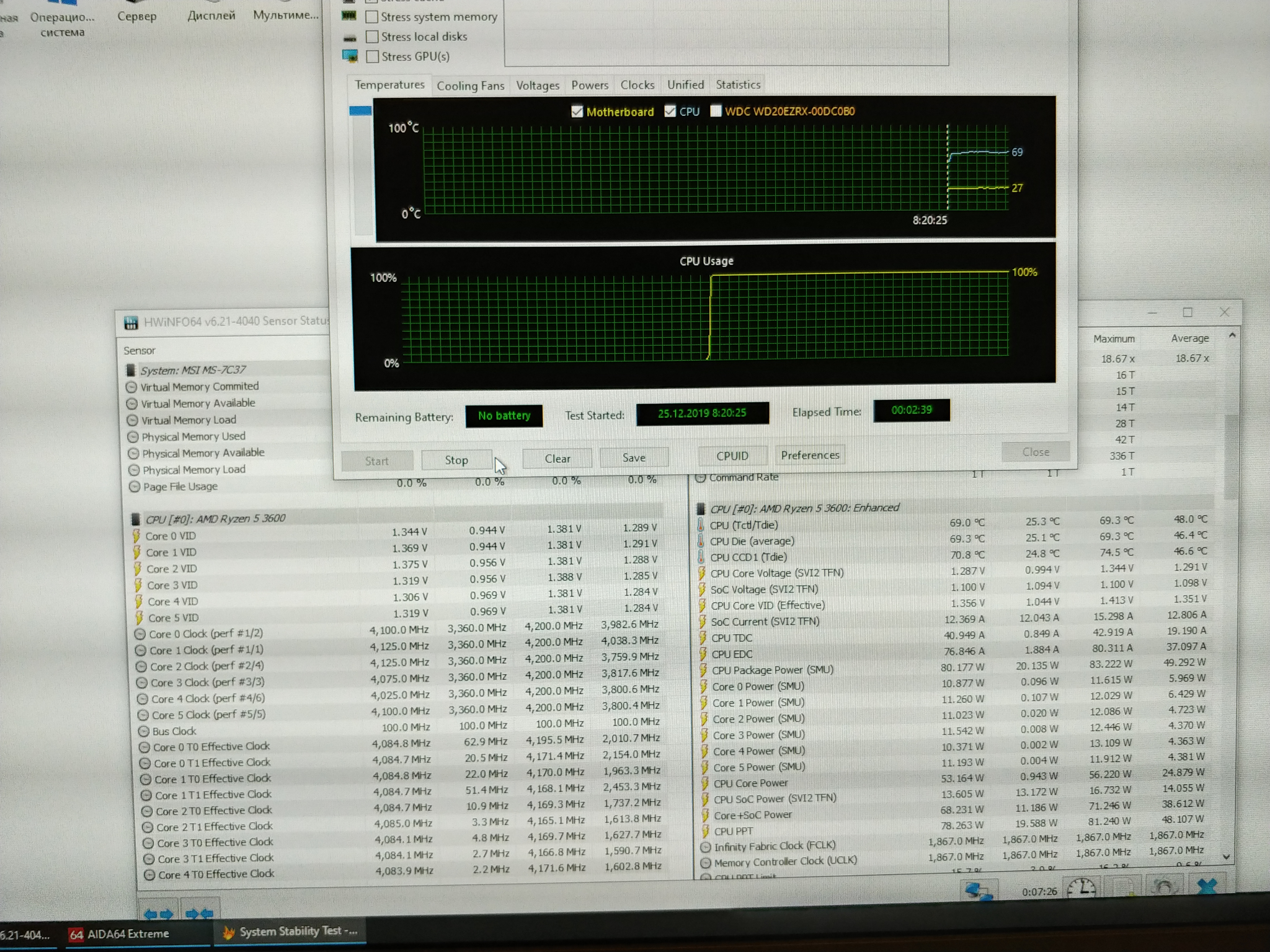1270x952 pixels.
Task: Enable Stress system memory checkbox
Action: tap(372, 17)
